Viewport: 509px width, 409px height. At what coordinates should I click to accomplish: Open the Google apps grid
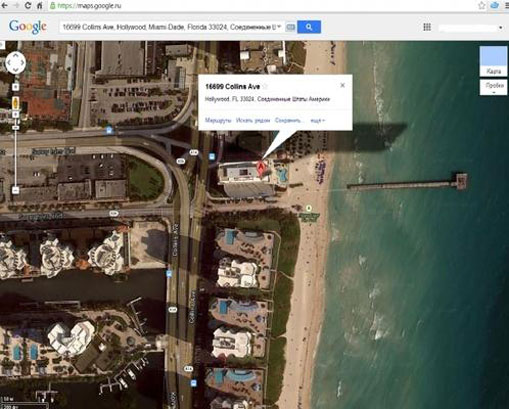[x=427, y=27]
